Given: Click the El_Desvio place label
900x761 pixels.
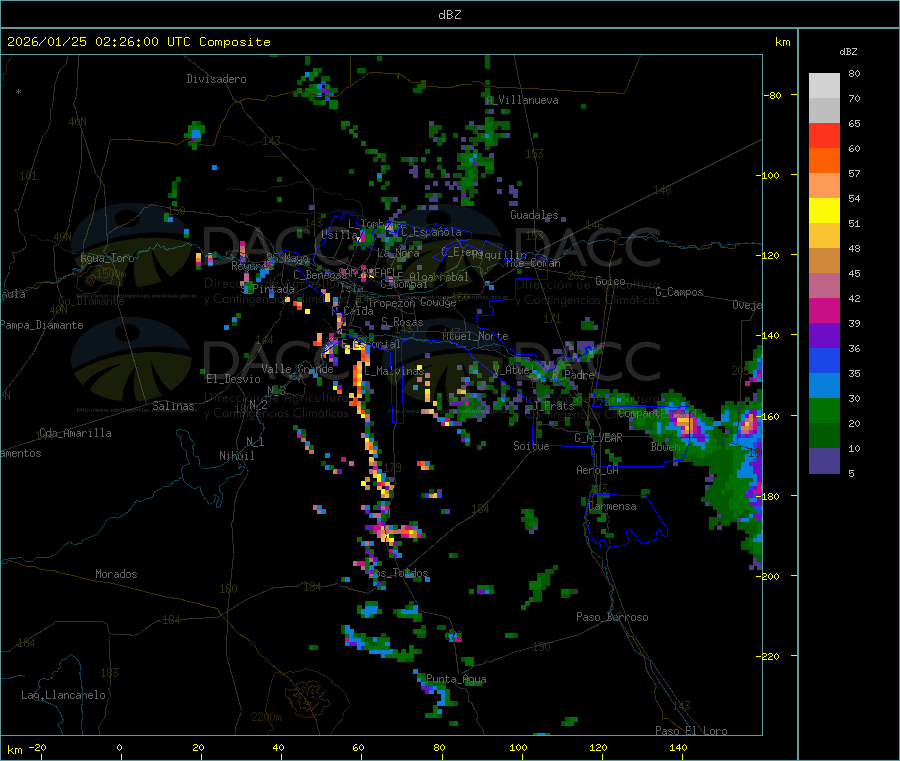Looking at the screenshot, I should click(233, 379).
